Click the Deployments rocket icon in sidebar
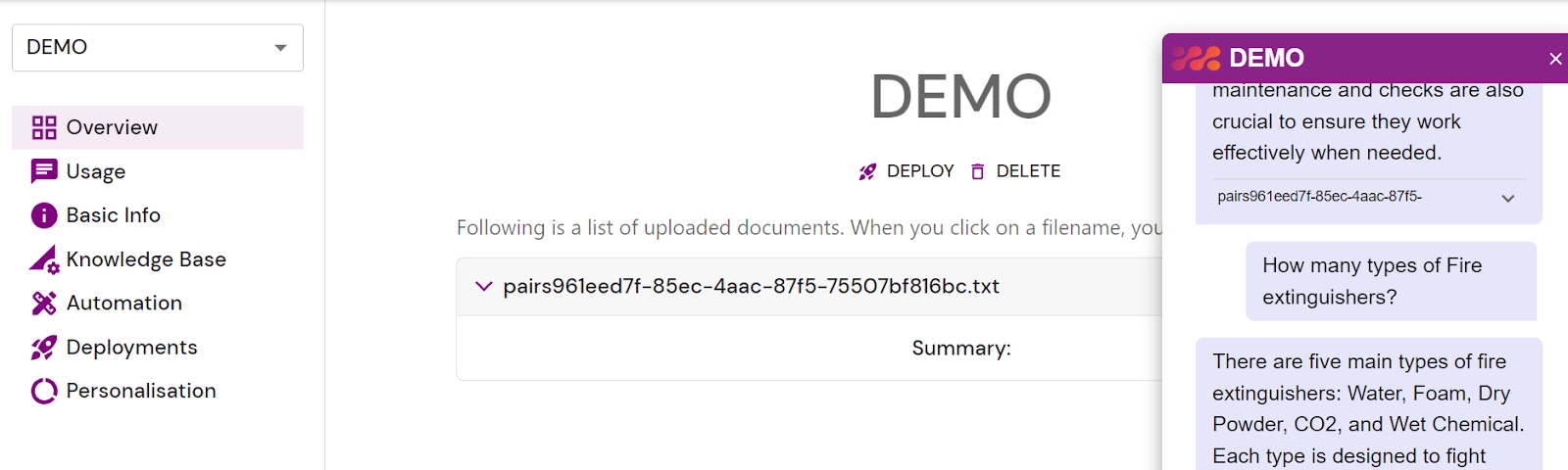Viewport: 1568px width, 470px height. coord(44,348)
